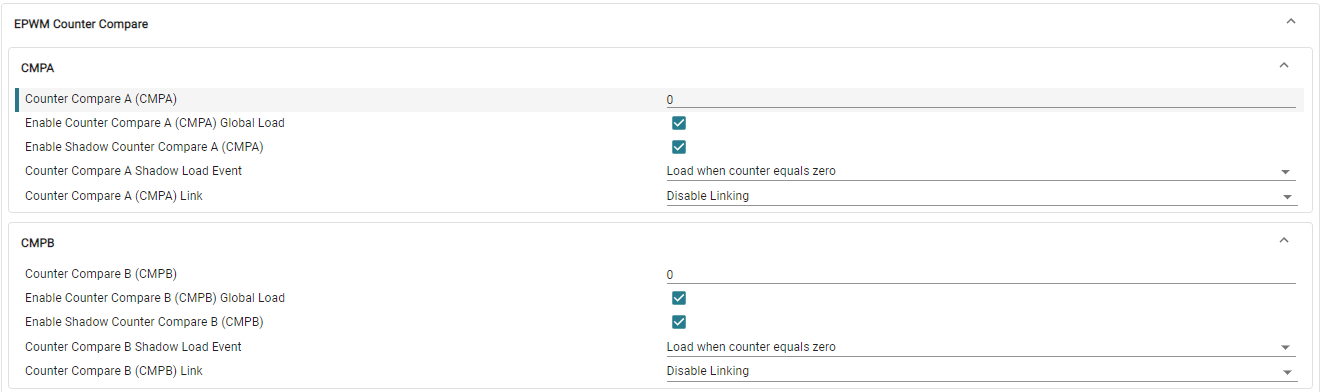Collapse the CMPB group chevron
This screenshot has width=1320, height=392.
point(1284,241)
